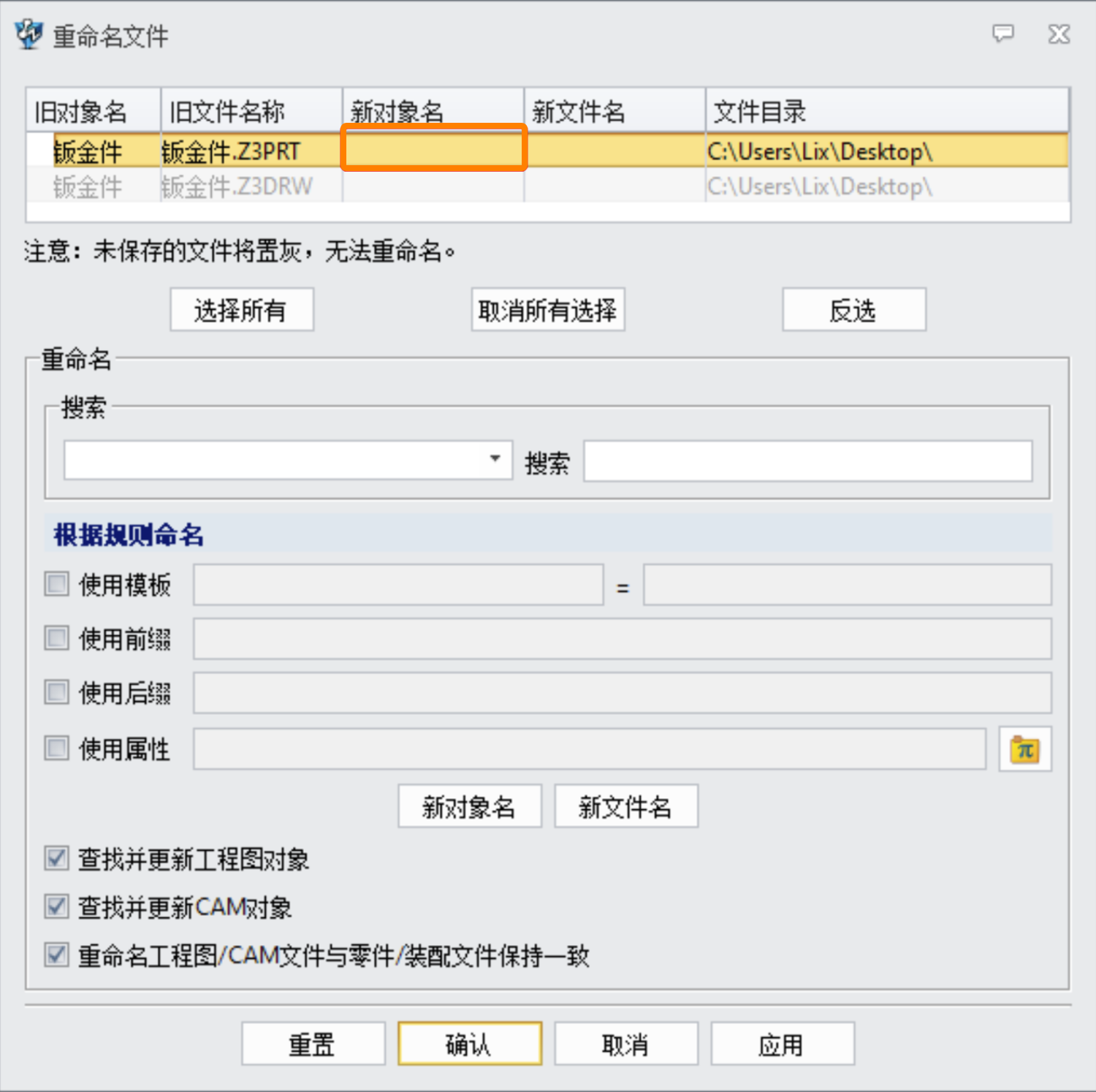Click the 新文件名 button below the rules
This screenshot has width=1096, height=1092.
pos(626,806)
